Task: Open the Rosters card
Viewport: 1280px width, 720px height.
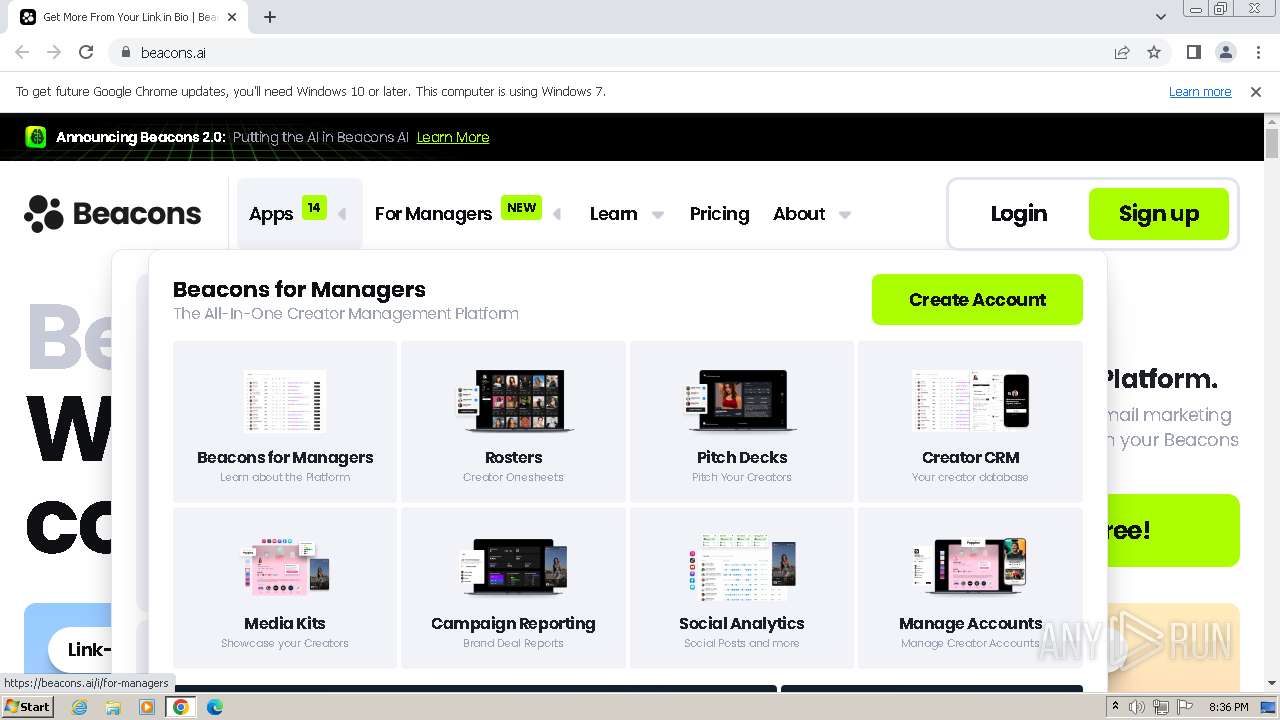Action: pos(514,421)
